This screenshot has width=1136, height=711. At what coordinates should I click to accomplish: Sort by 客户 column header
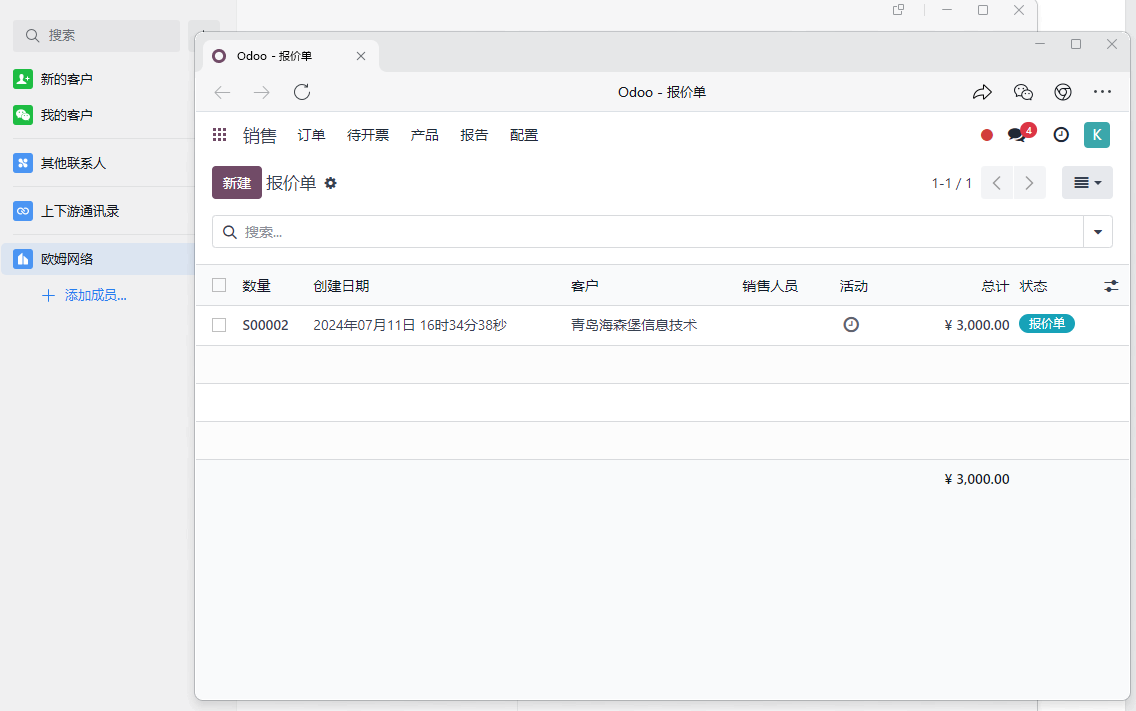(x=585, y=286)
